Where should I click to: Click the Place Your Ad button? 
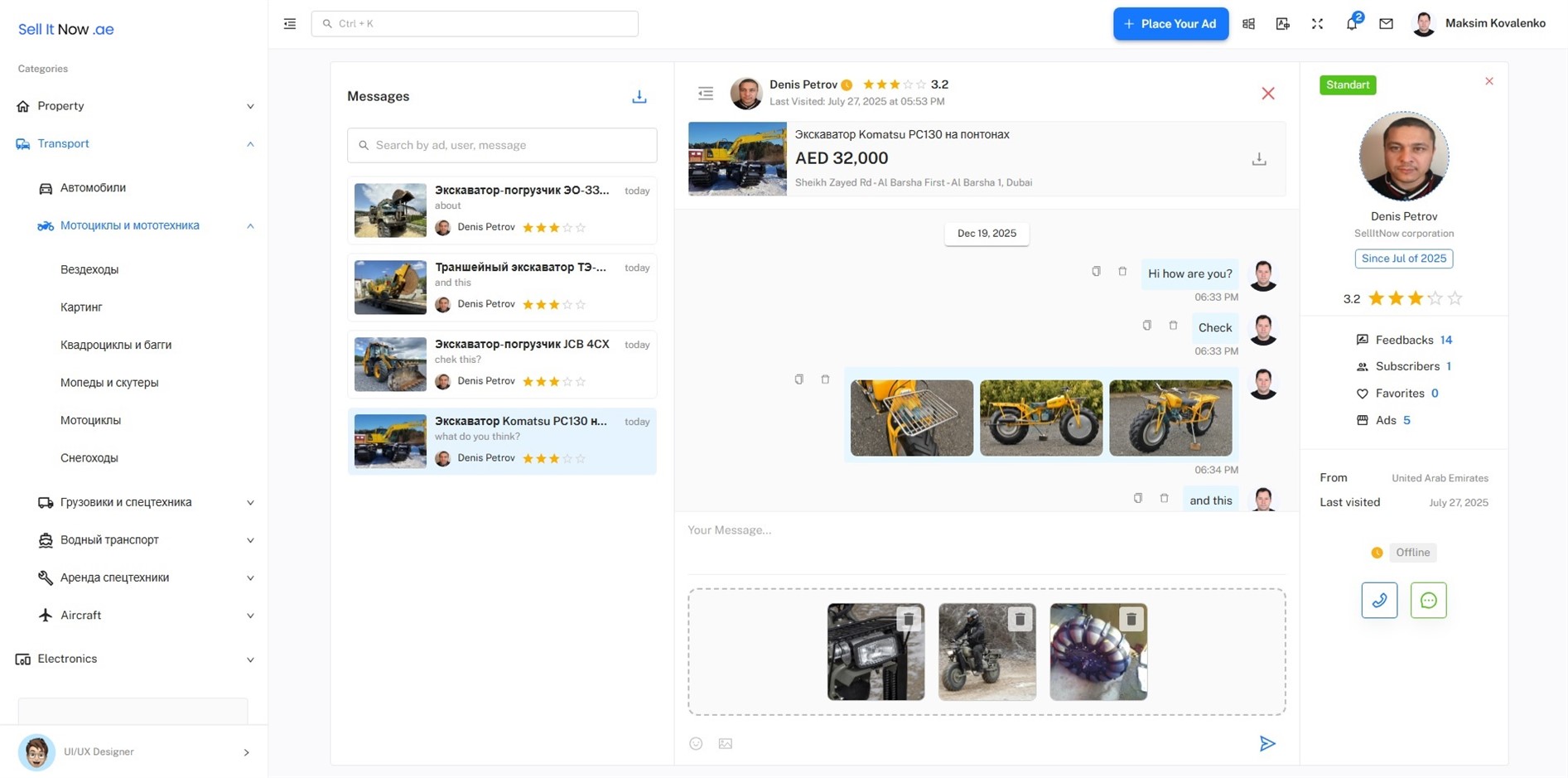(1170, 24)
